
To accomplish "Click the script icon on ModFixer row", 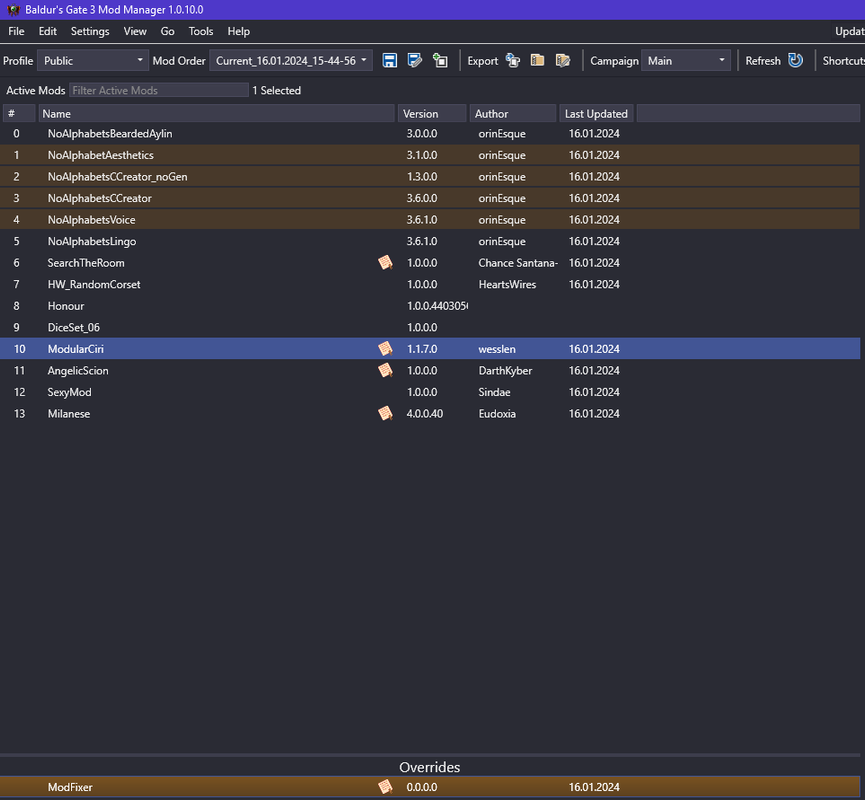I will coord(385,787).
